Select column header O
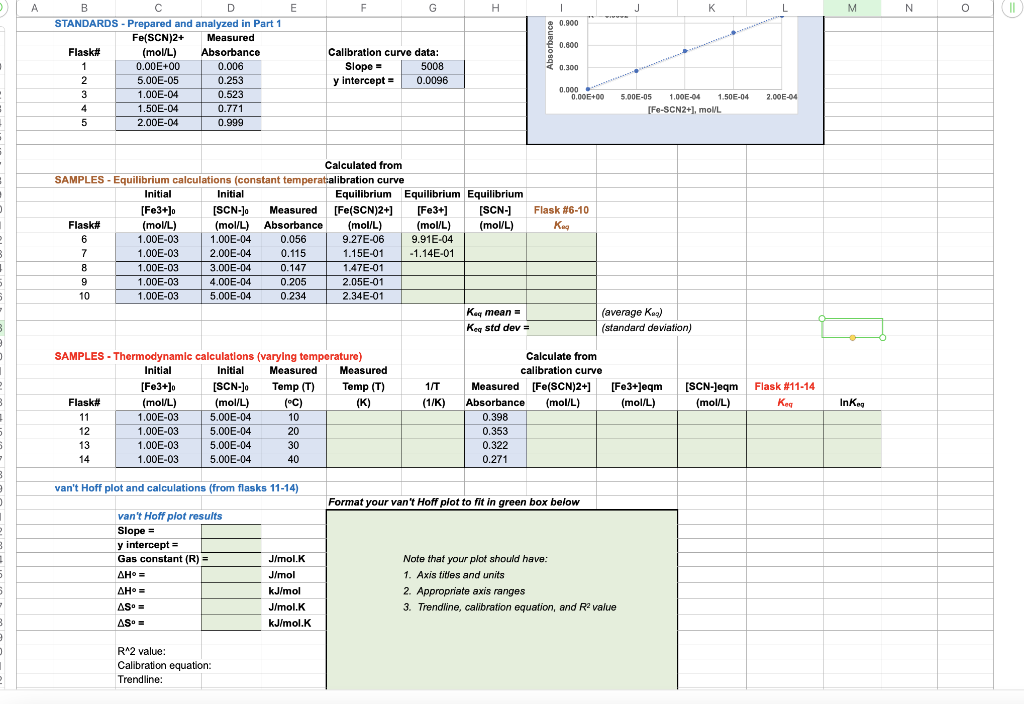 pyautogui.click(x=965, y=8)
